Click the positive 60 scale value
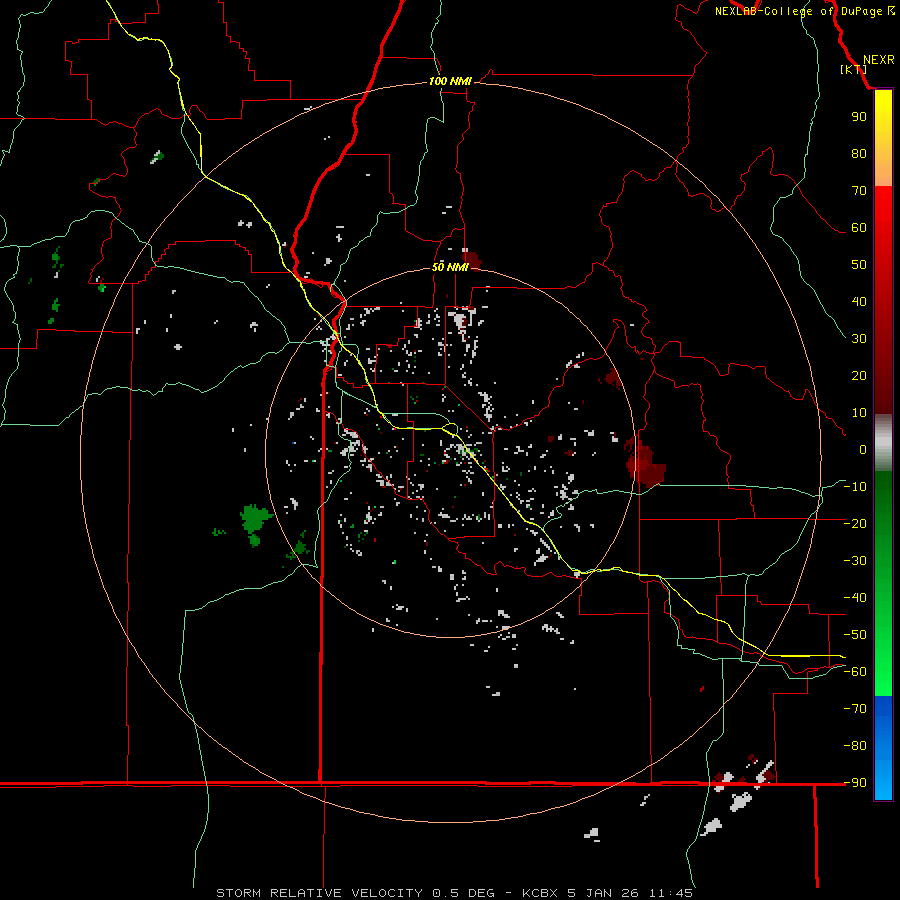 (x=859, y=228)
